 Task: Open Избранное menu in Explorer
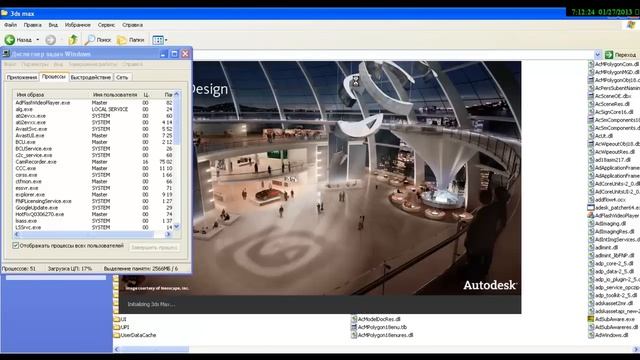[78, 25]
